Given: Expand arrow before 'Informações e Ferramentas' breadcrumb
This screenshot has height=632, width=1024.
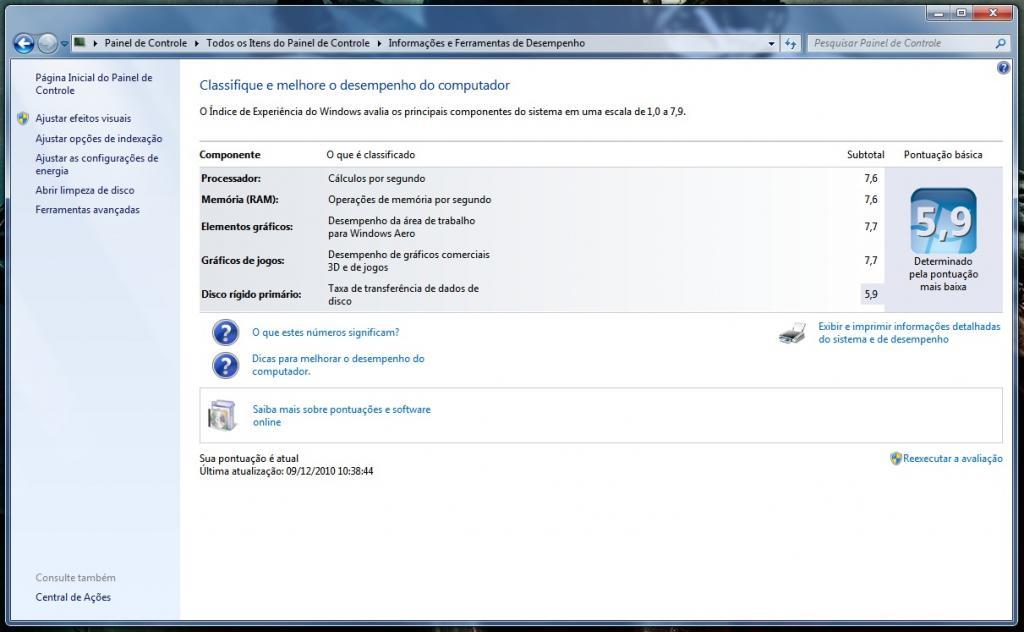Looking at the screenshot, I should (x=379, y=43).
